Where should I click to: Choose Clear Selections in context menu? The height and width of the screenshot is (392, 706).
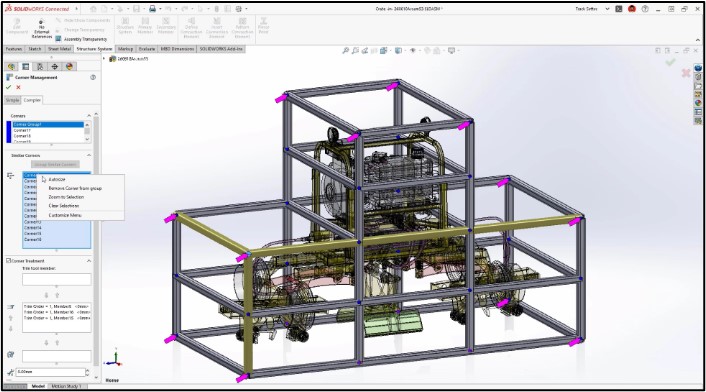click(63, 206)
